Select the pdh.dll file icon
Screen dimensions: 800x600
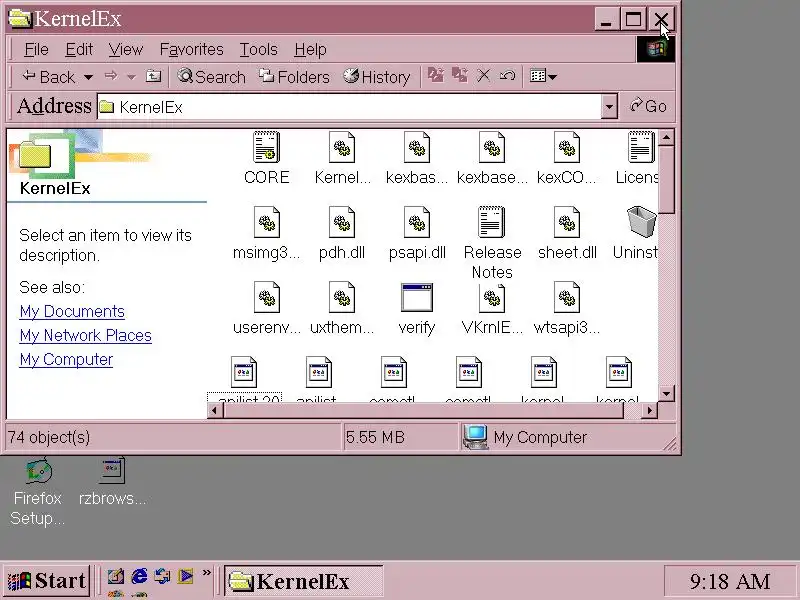point(342,222)
